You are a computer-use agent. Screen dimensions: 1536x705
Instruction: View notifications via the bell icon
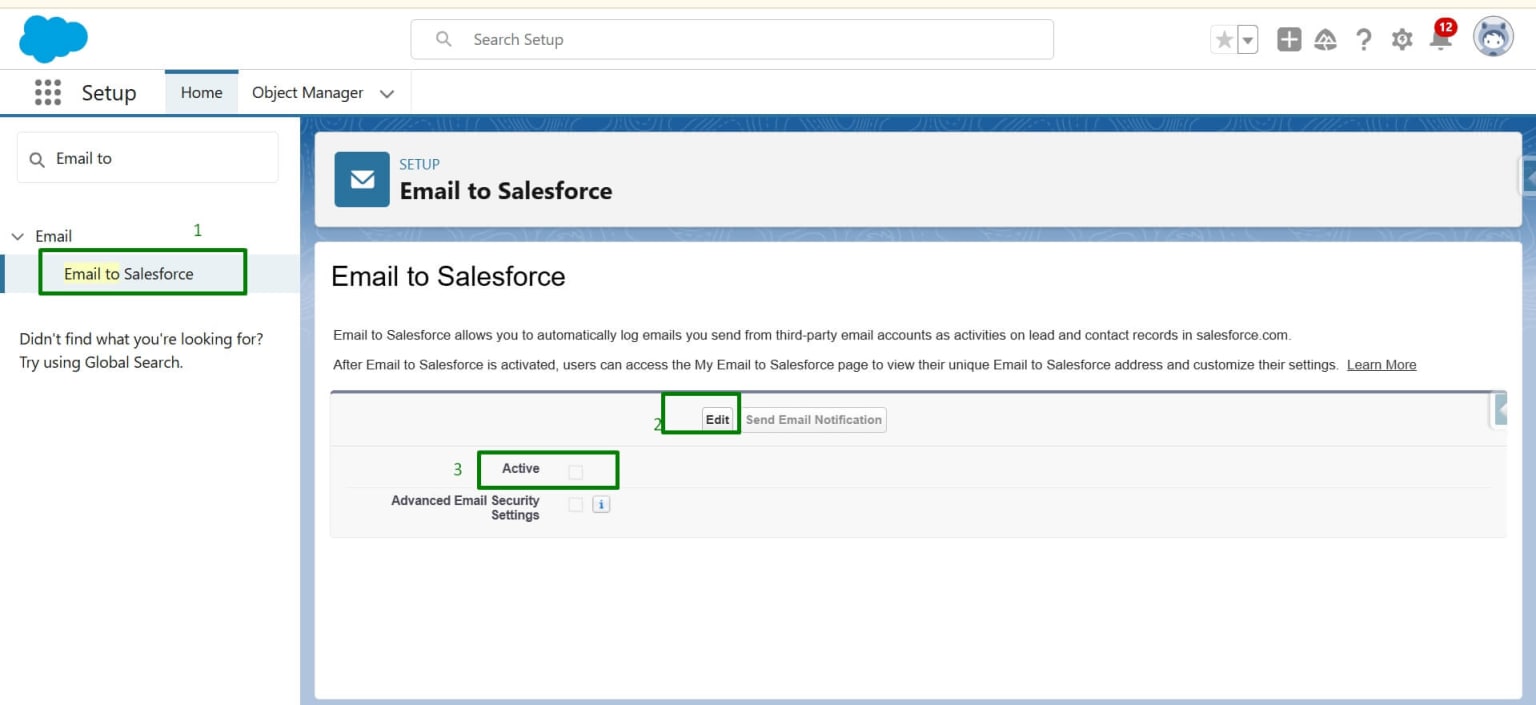(x=1441, y=38)
